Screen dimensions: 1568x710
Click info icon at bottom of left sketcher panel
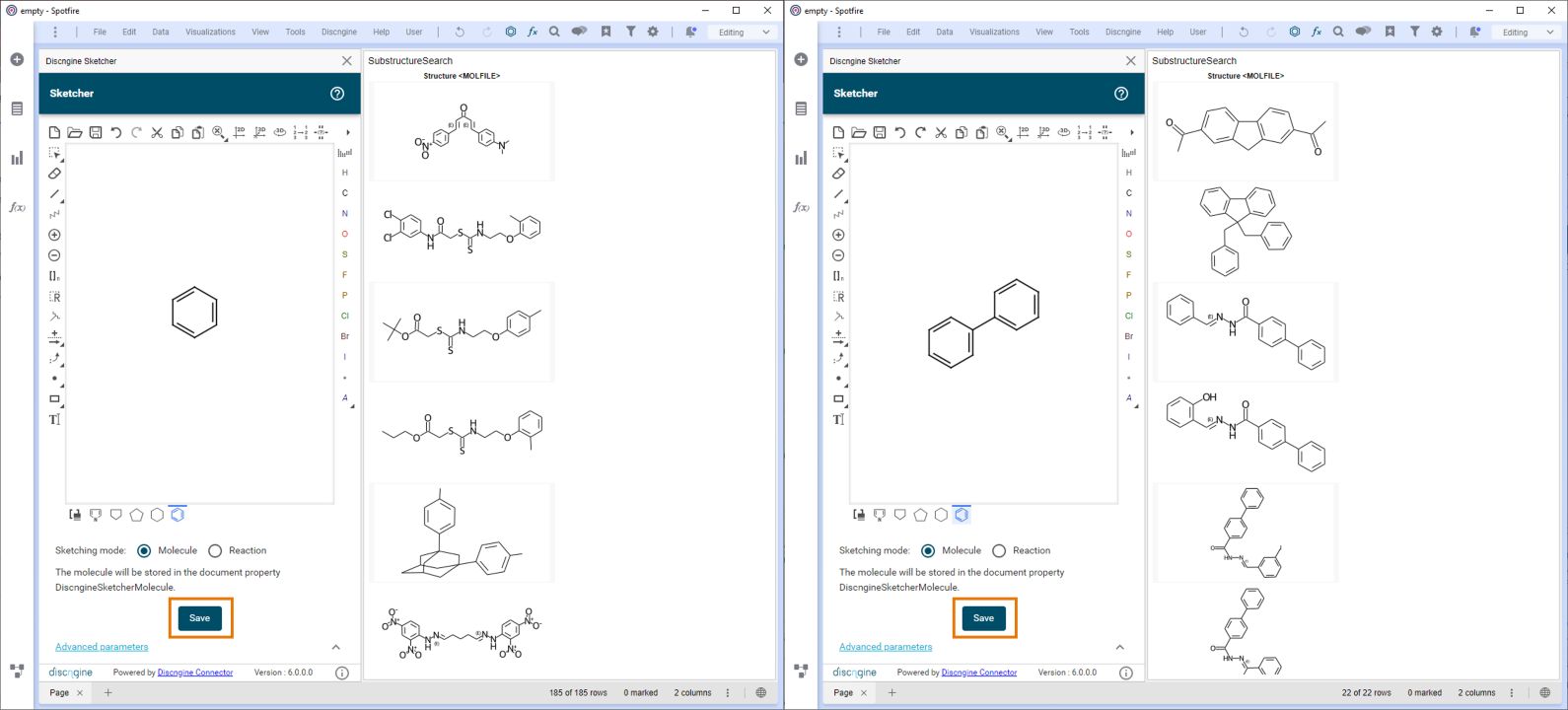pos(342,673)
